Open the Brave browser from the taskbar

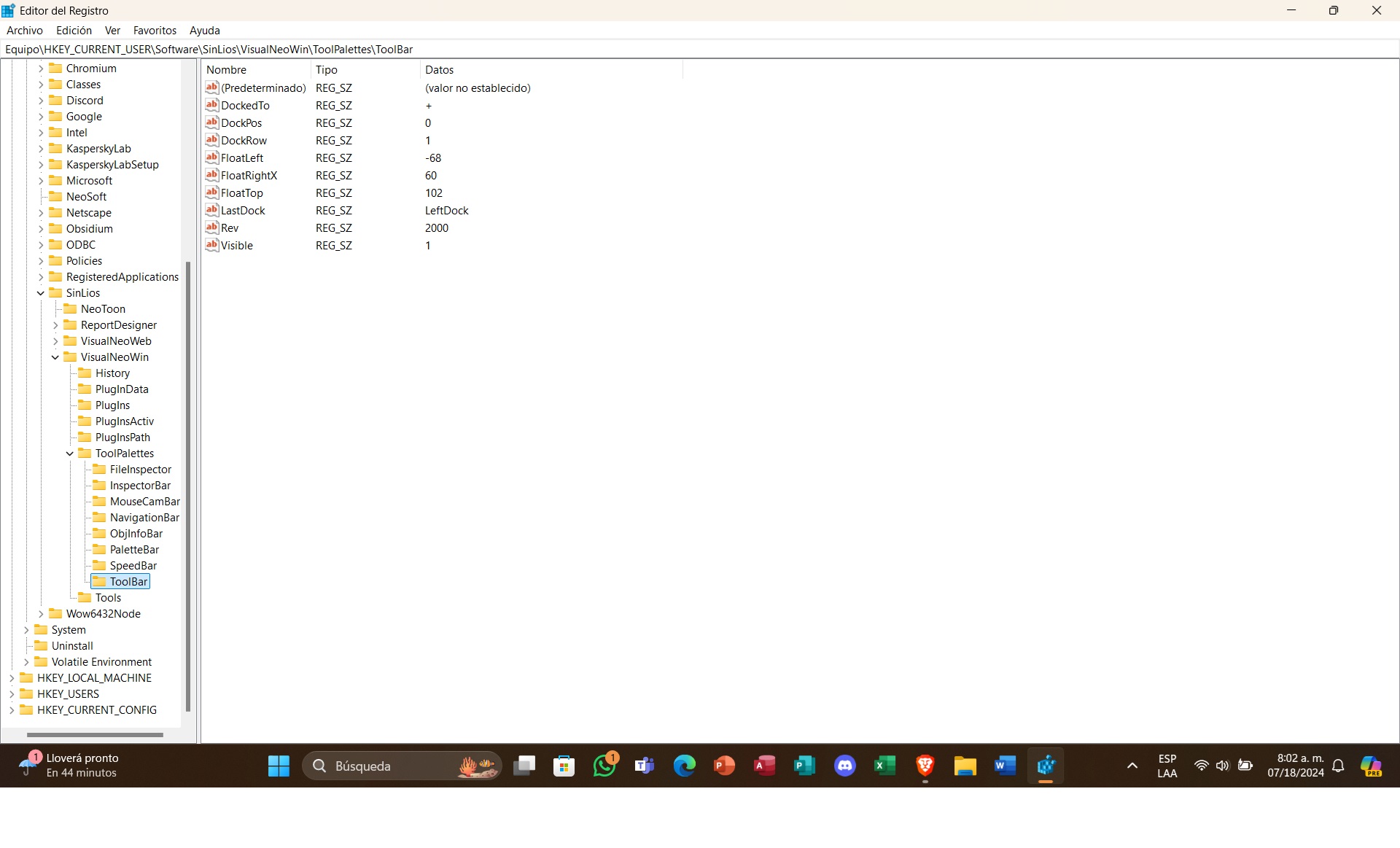pos(925,766)
